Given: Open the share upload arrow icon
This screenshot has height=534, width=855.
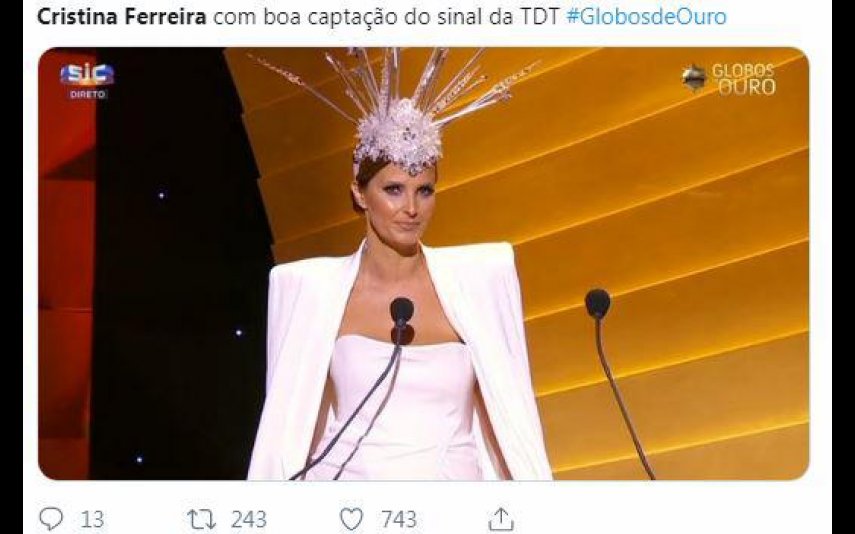Looking at the screenshot, I should coord(501,519).
